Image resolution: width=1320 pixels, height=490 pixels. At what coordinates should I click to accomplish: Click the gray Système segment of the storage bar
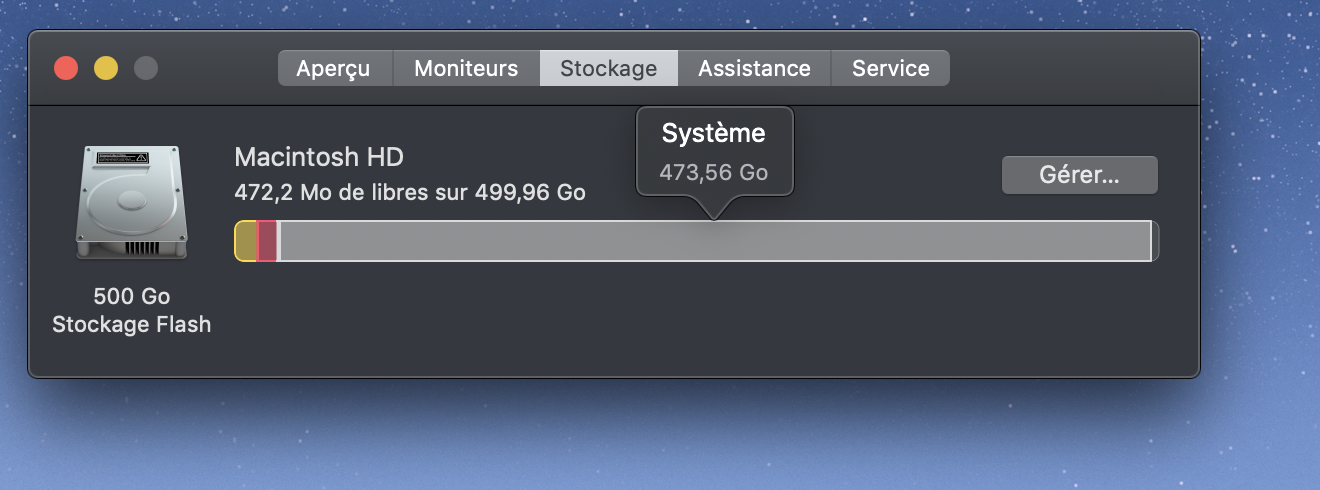(x=714, y=241)
